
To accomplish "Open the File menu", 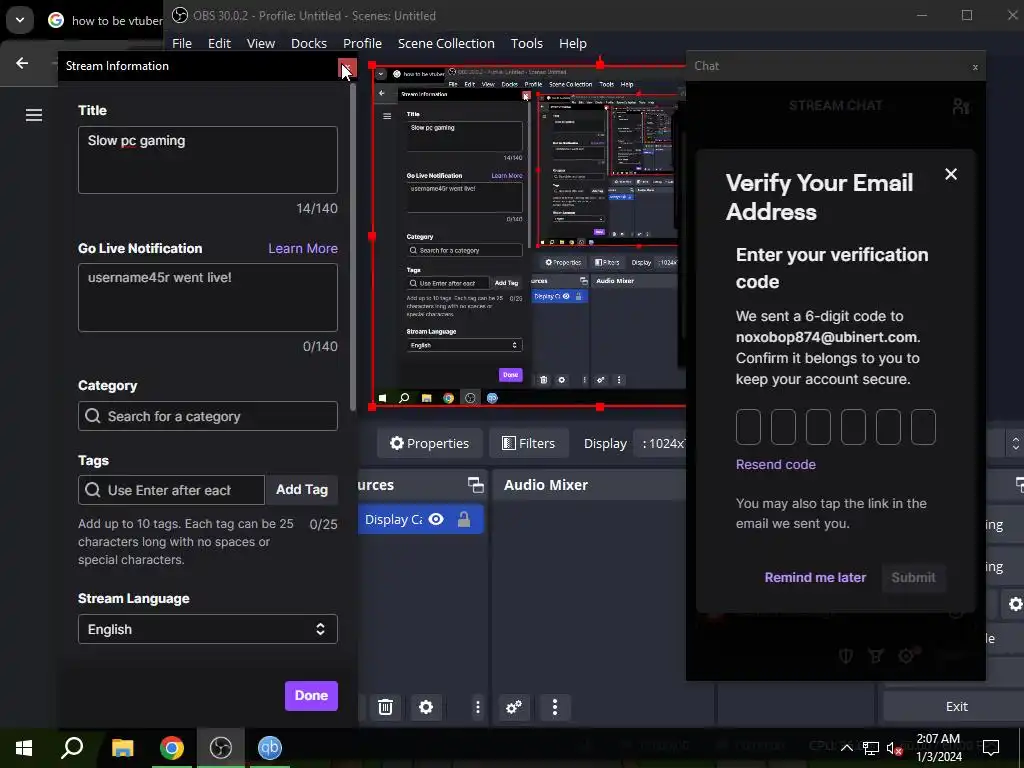I will point(182,43).
